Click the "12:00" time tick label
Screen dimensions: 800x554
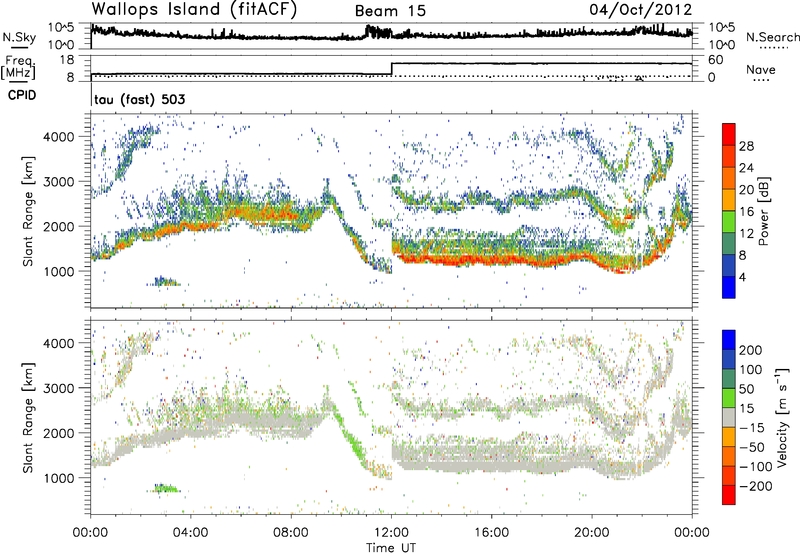[391, 533]
